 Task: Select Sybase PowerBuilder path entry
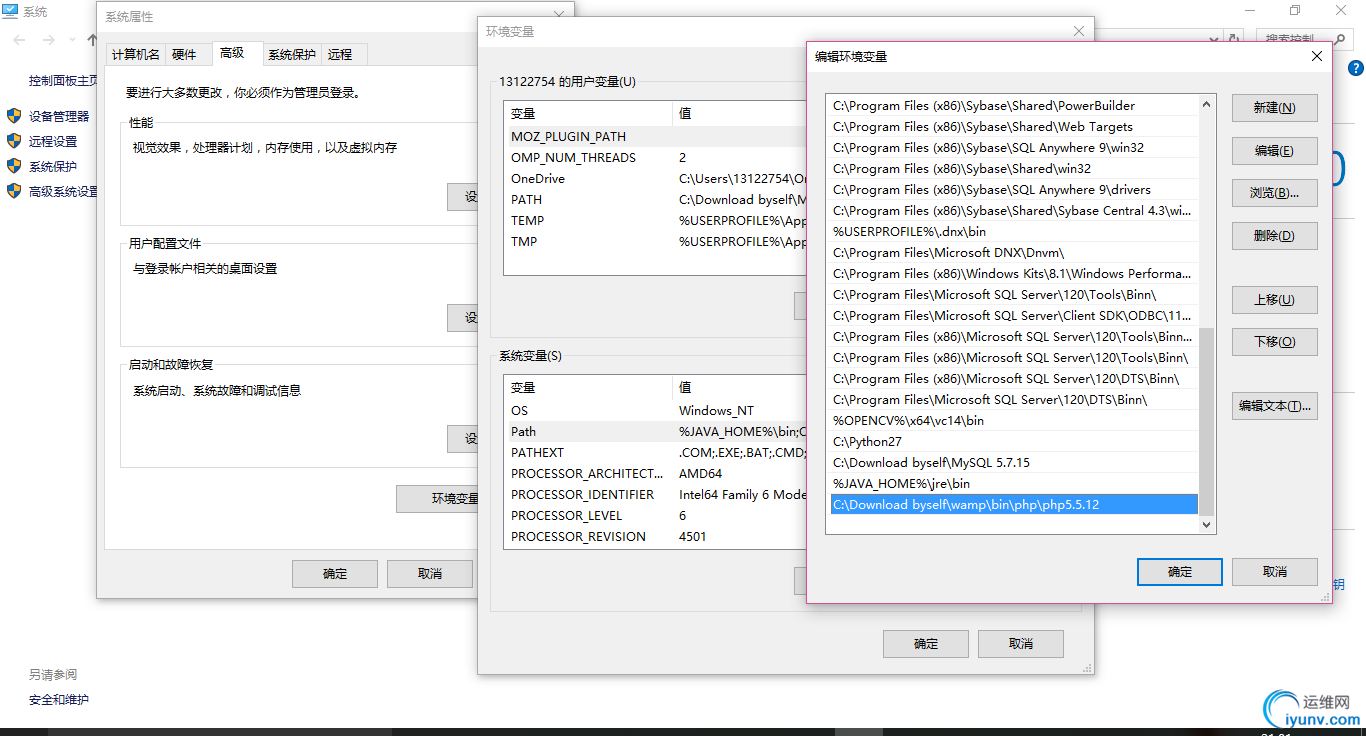pos(1014,106)
